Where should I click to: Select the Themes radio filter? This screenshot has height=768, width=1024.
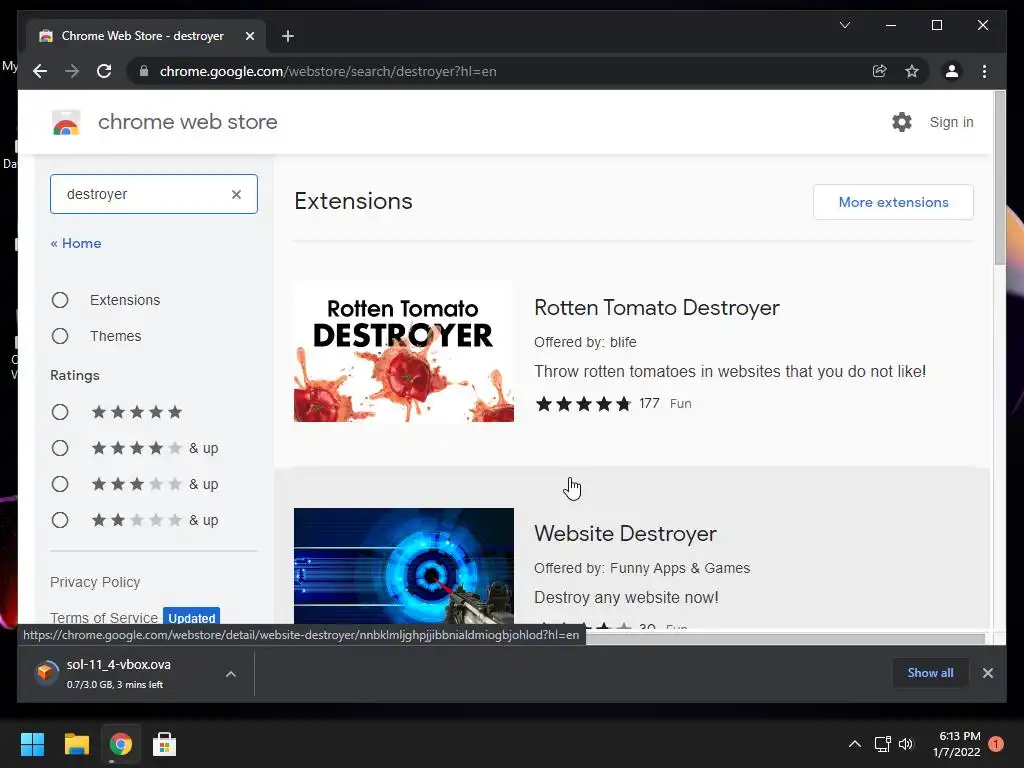click(x=60, y=336)
